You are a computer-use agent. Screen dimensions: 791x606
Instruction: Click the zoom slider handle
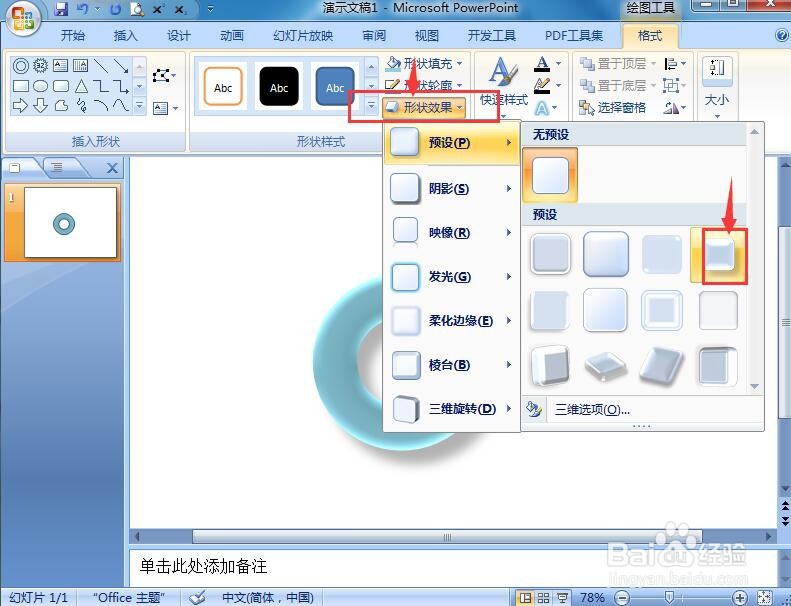668,598
